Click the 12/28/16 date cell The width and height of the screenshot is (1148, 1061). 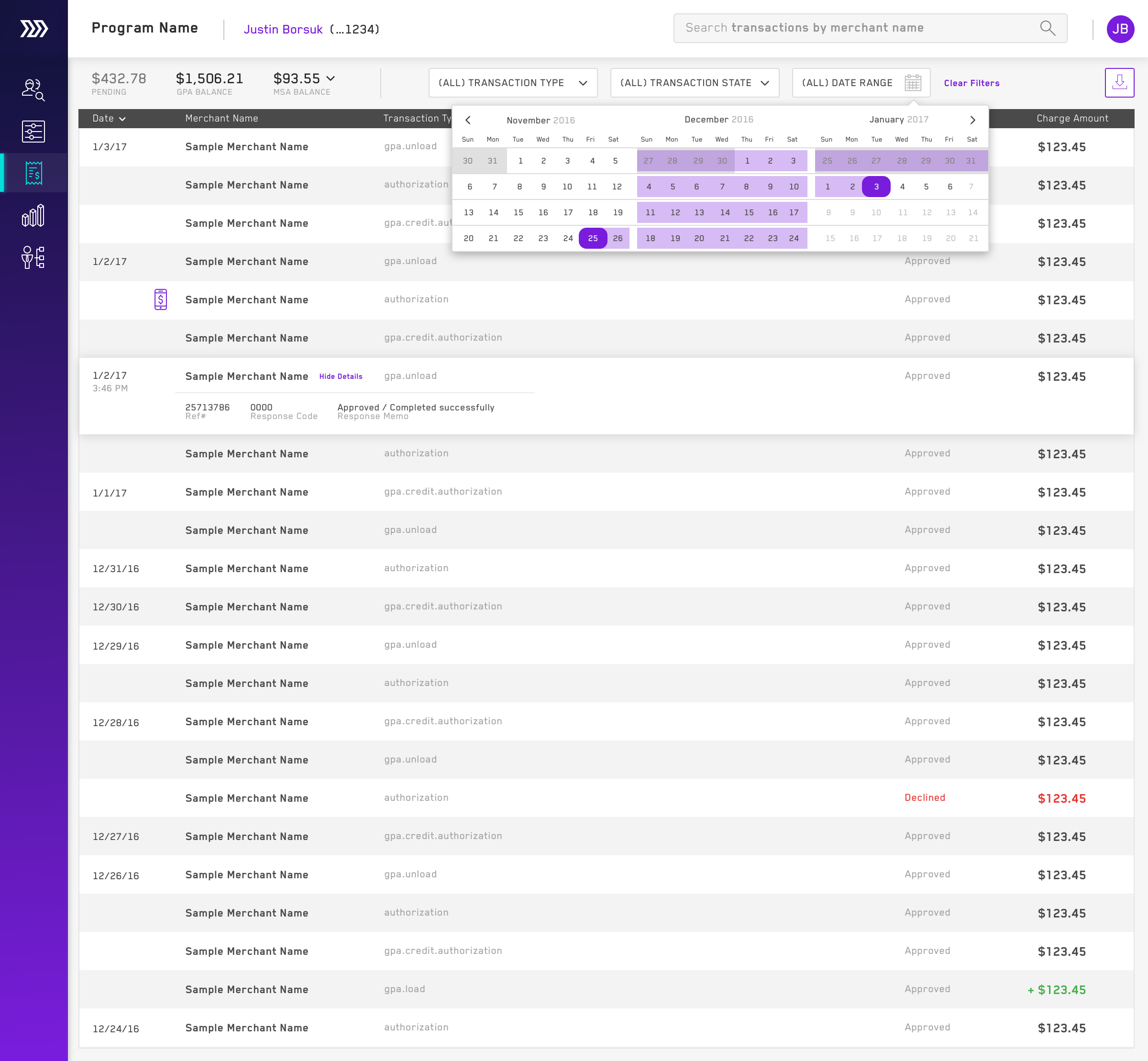click(116, 722)
